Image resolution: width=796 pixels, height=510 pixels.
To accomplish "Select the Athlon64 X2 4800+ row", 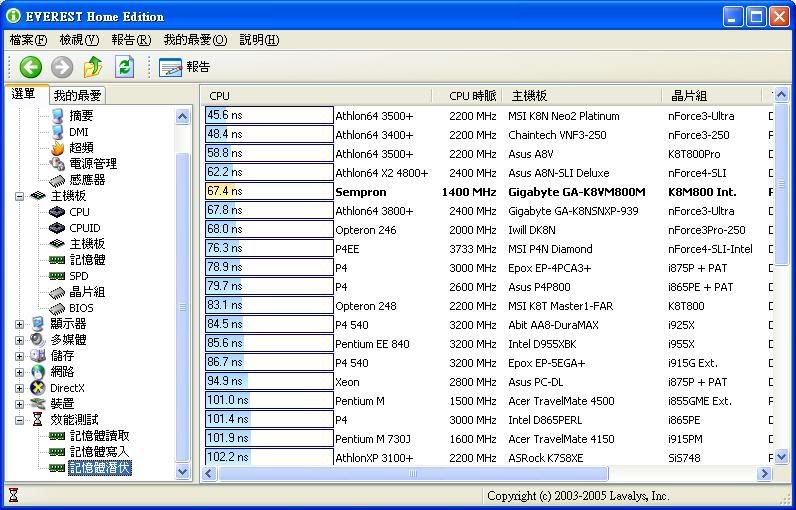I will click(489, 173).
